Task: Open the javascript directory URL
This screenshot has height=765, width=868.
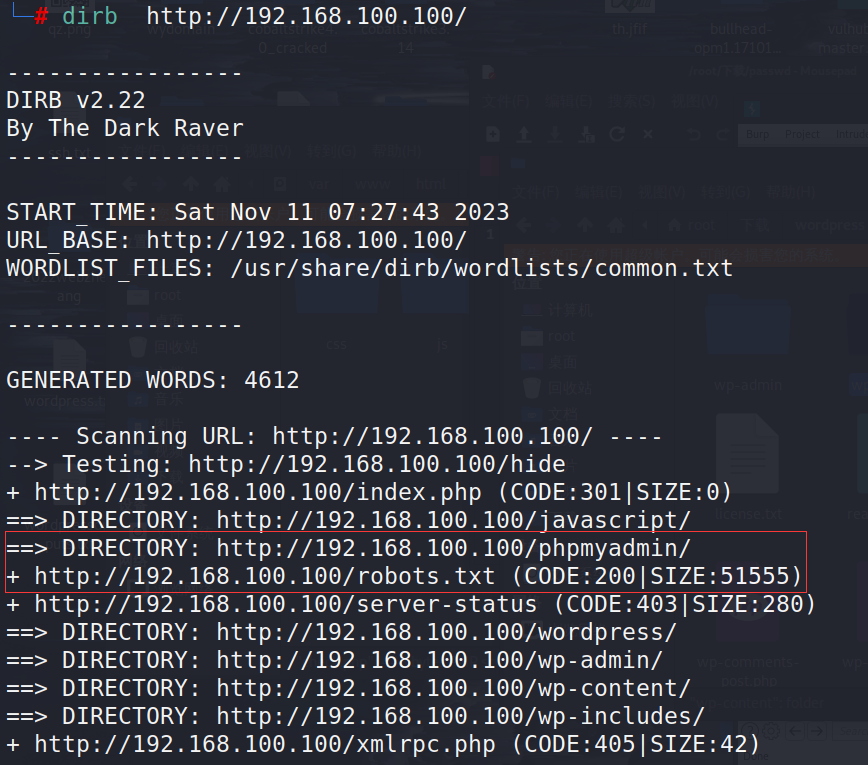Action: click(x=453, y=520)
